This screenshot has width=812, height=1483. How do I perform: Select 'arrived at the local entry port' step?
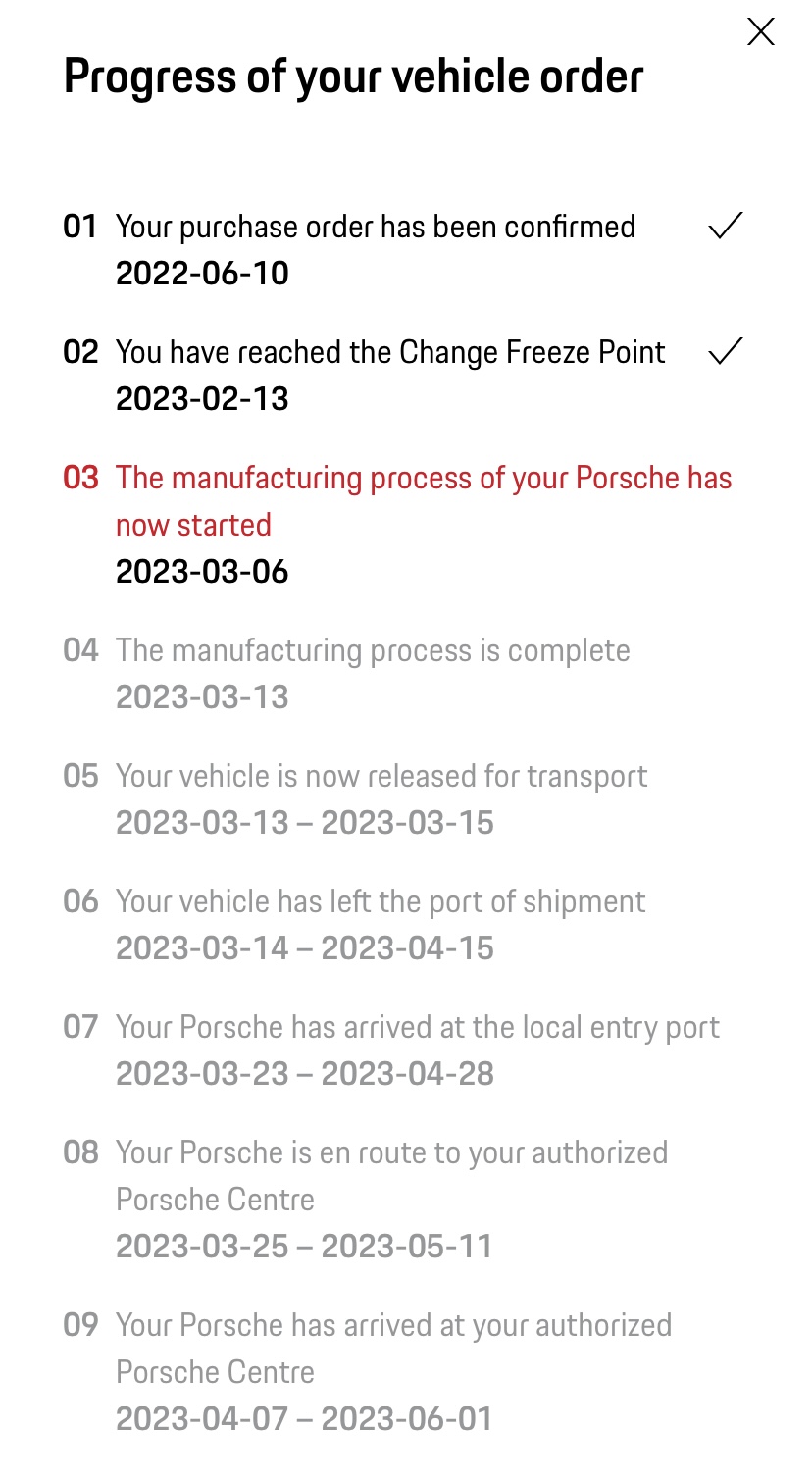click(x=418, y=1027)
